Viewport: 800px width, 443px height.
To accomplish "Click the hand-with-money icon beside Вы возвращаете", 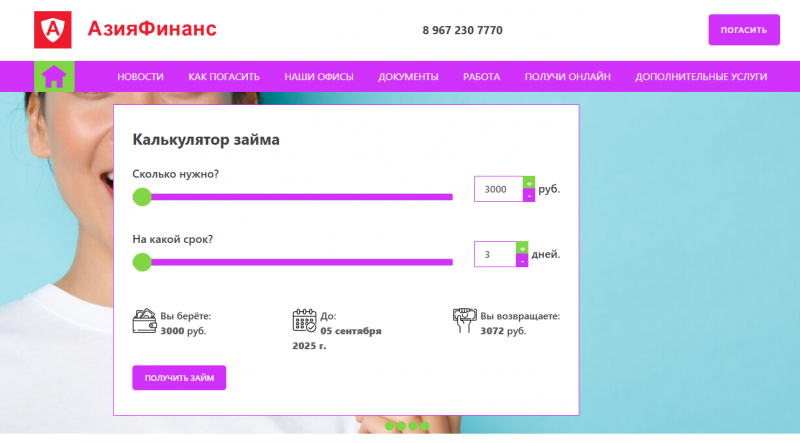I will 464,321.
